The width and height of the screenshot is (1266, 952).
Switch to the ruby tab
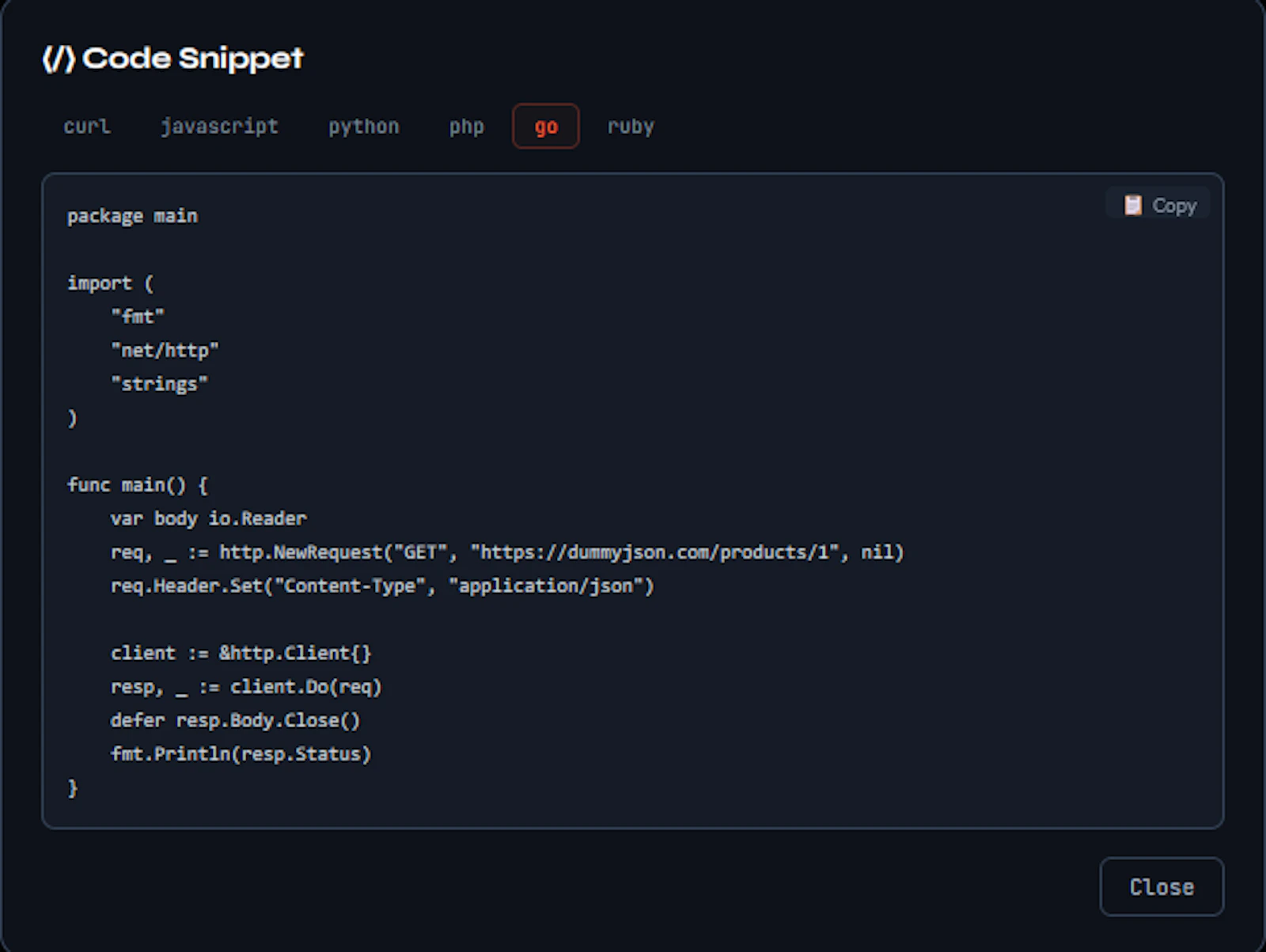coord(631,127)
